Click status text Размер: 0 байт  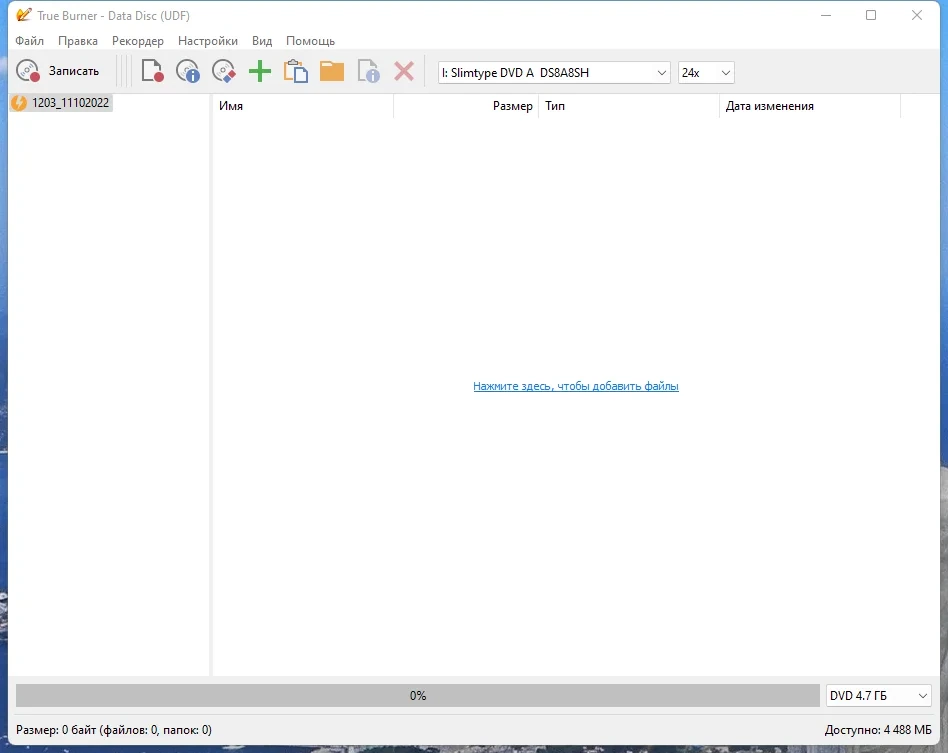[114, 730]
